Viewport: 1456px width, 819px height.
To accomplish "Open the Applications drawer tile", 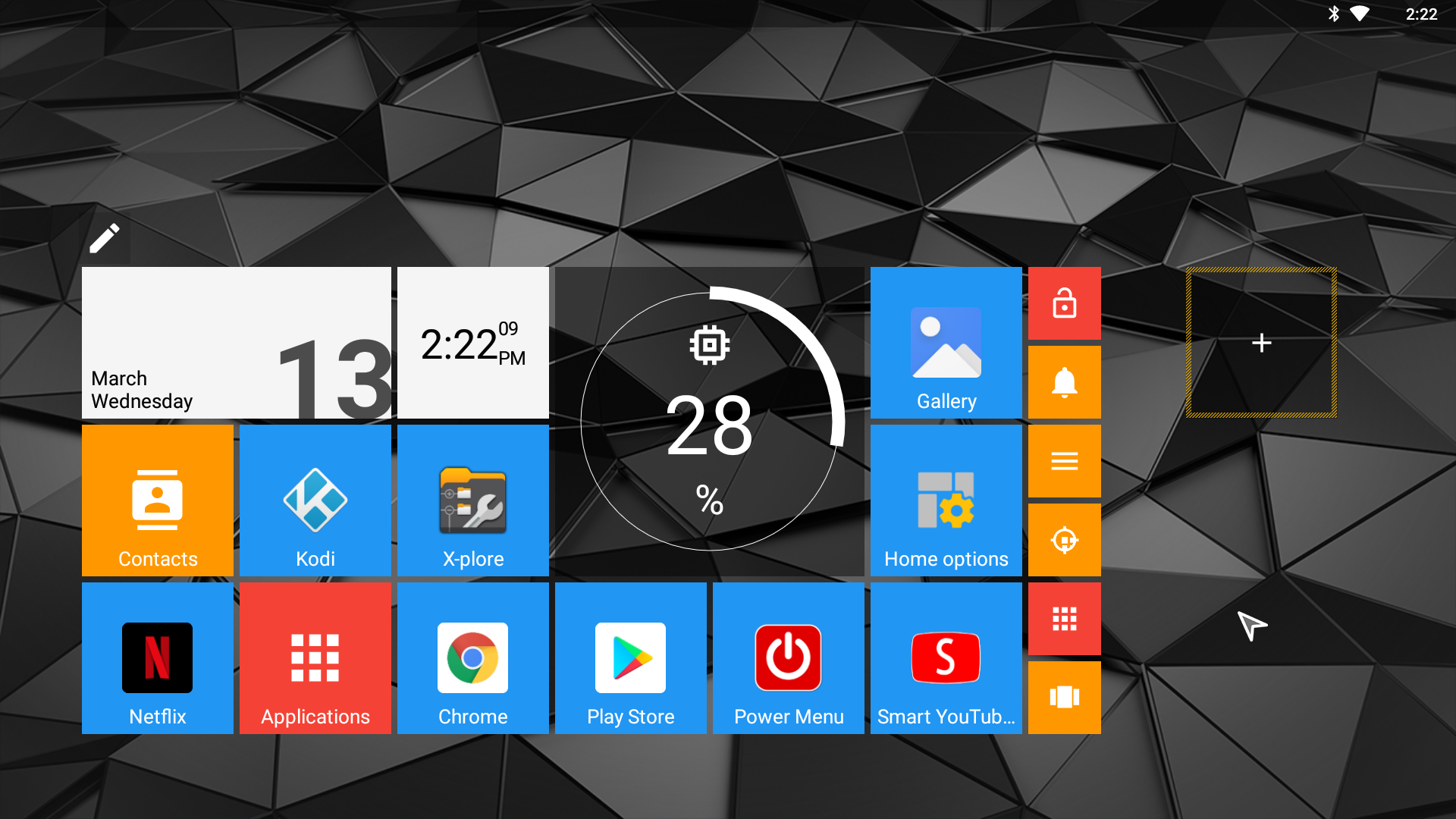I will tap(315, 658).
